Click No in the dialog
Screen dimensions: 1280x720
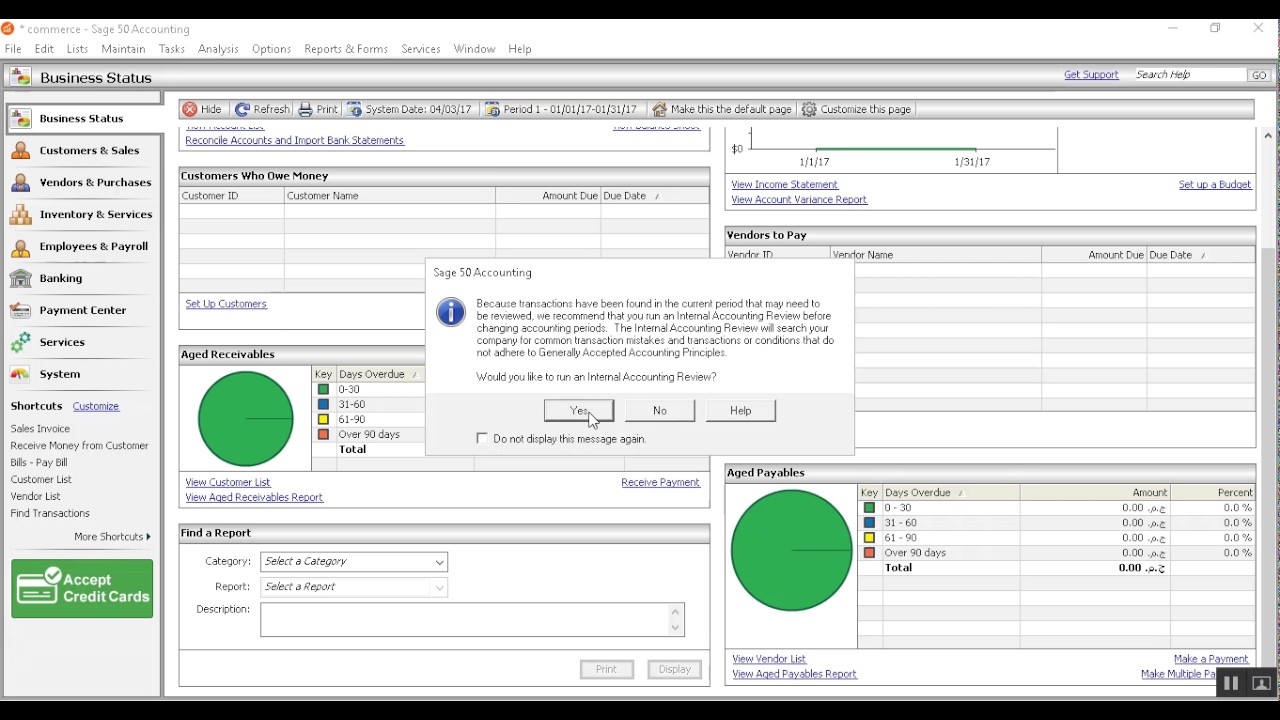tap(660, 410)
